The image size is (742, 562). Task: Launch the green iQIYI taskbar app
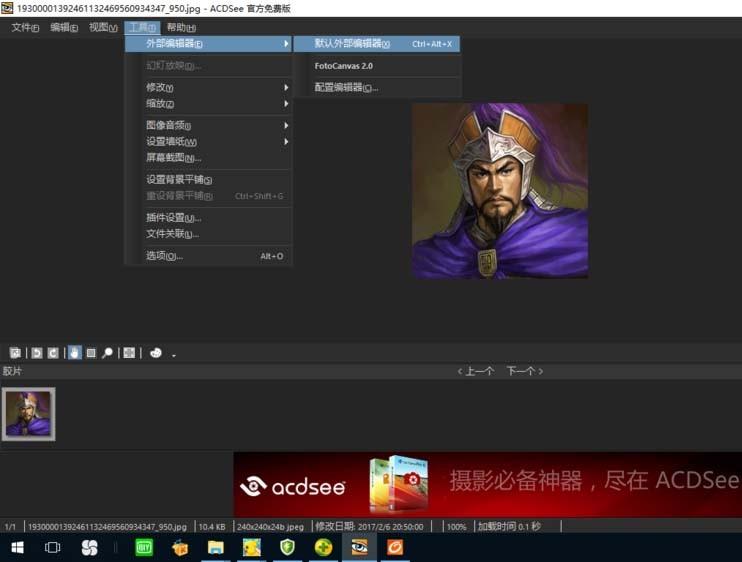pos(144,548)
